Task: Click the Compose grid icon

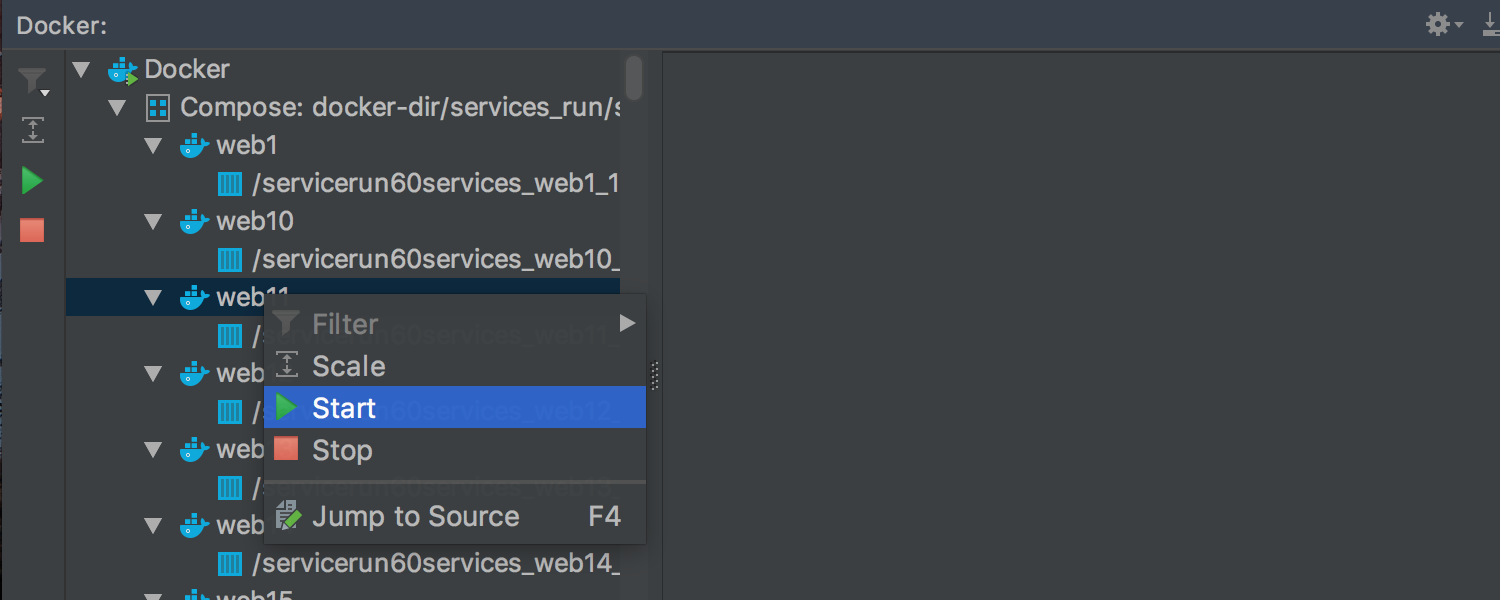Action: 158,107
